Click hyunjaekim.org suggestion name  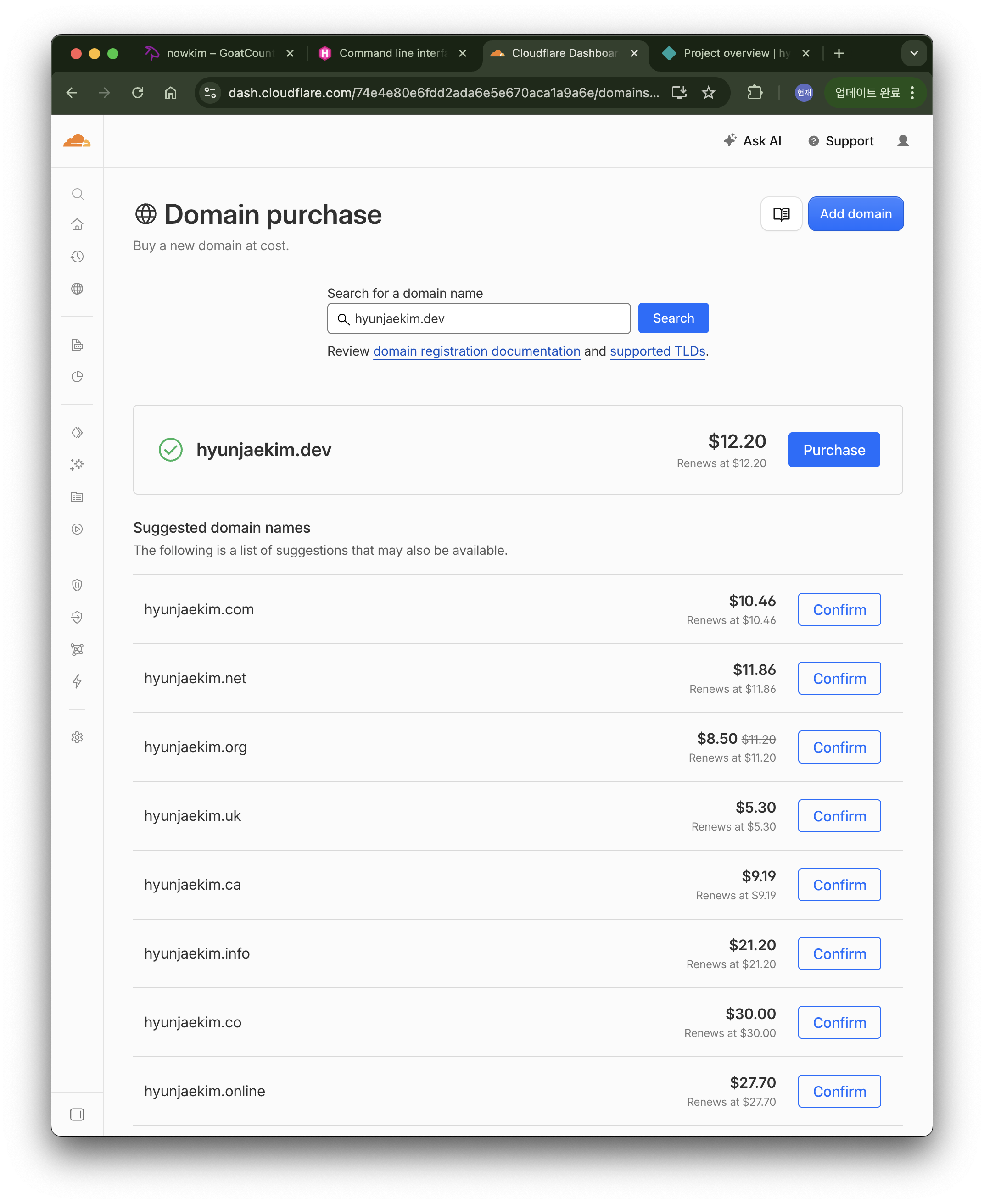(x=196, y=747)
